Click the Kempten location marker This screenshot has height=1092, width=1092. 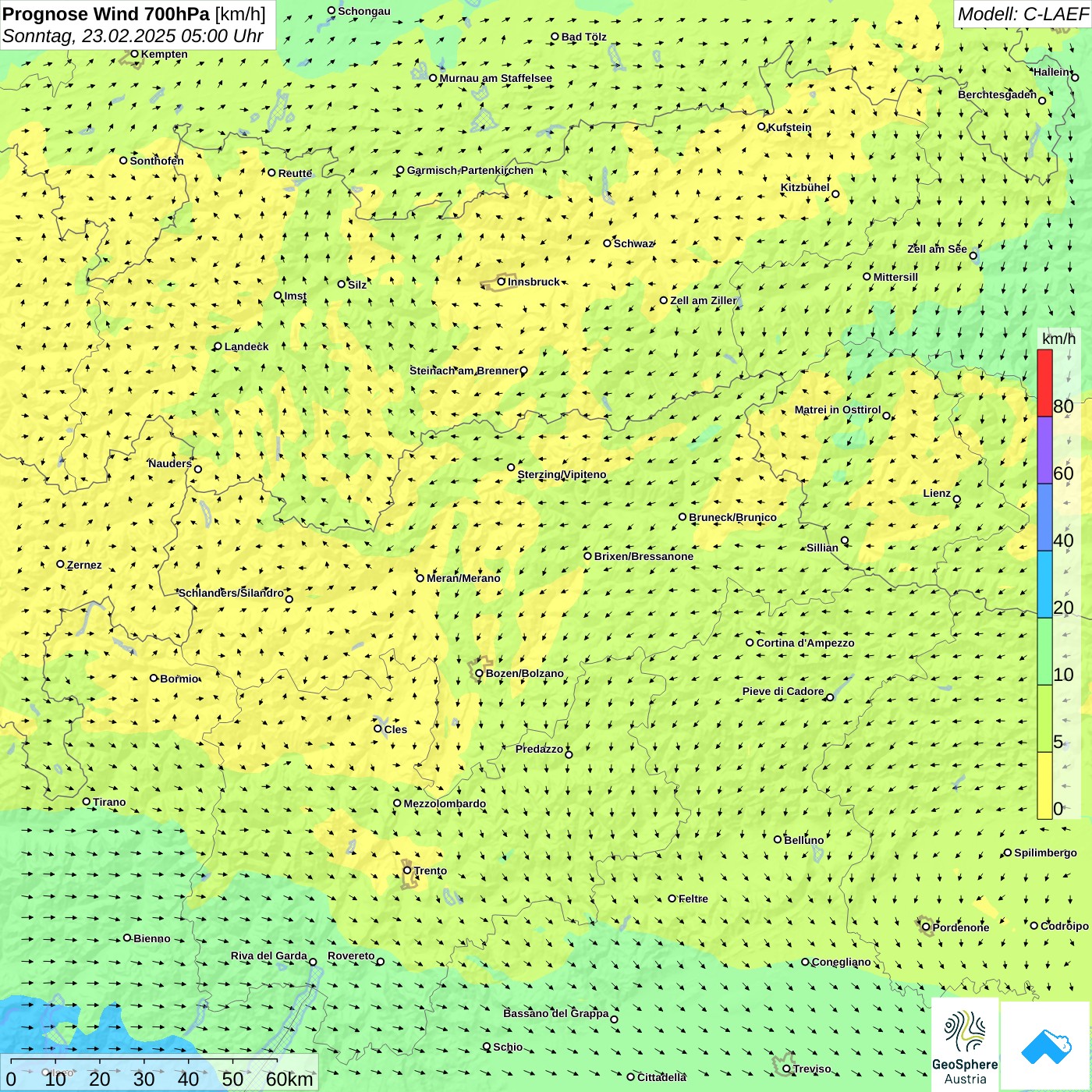(134, 54)
